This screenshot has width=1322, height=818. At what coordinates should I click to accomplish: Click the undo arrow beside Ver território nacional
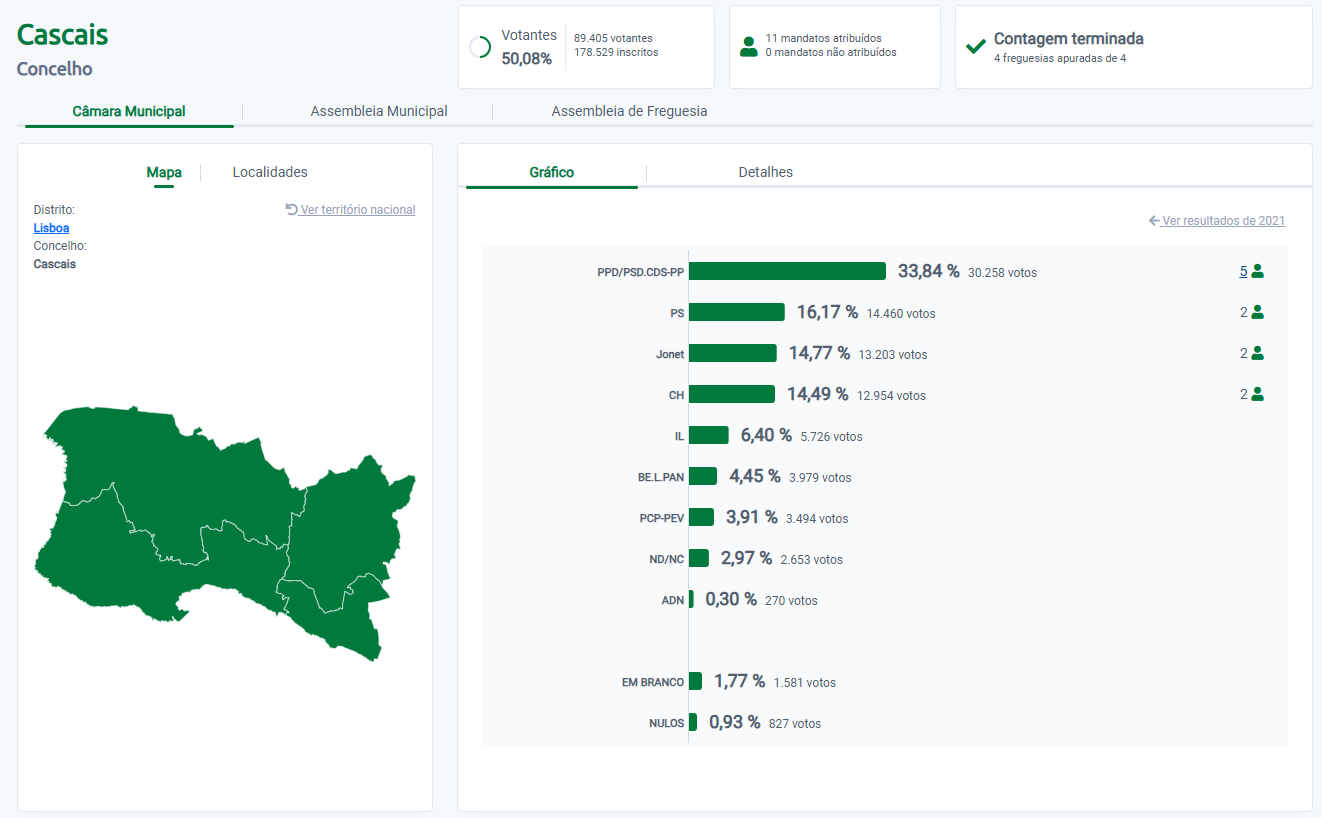pos(291,209)
